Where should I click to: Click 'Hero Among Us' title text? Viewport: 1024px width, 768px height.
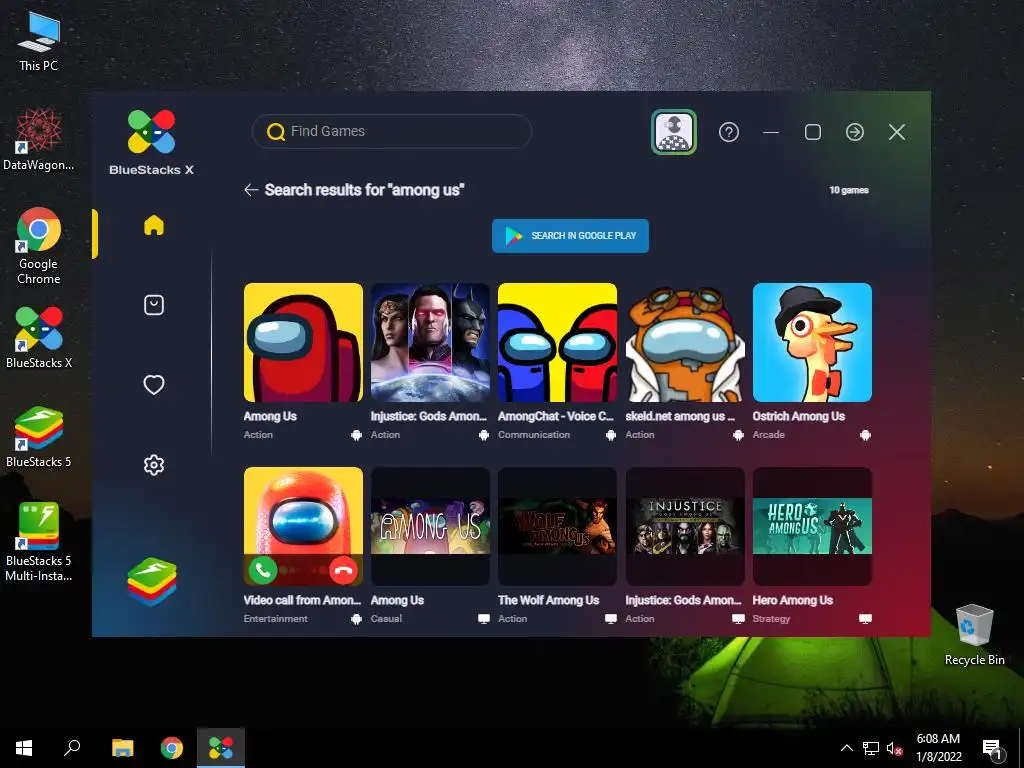[x=792, y=600]
